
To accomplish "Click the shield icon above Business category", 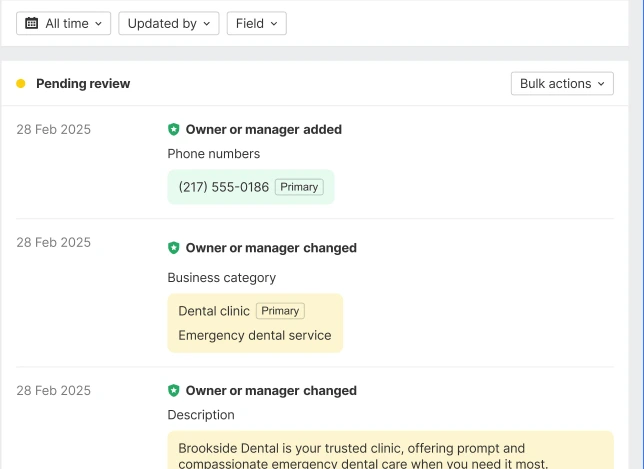I will click(174, 248).
